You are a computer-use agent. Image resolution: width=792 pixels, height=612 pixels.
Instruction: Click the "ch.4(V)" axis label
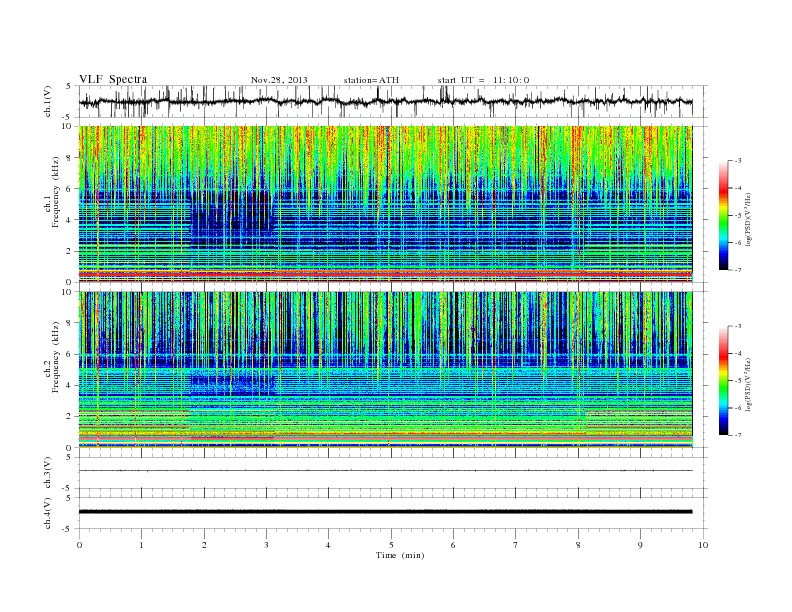pos(48,514)
